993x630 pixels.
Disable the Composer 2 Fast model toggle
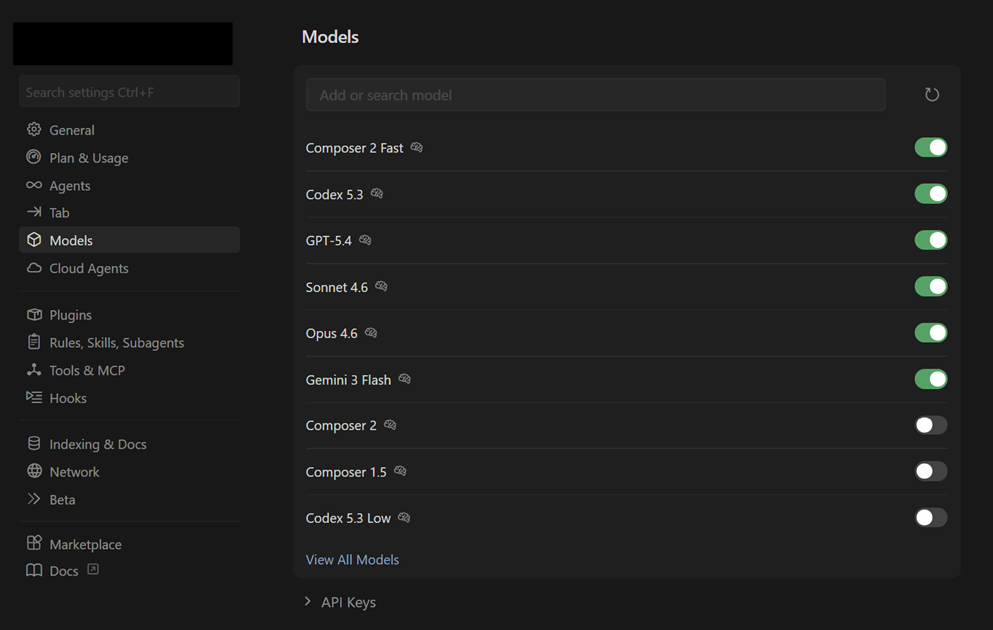tap(930, 148)
